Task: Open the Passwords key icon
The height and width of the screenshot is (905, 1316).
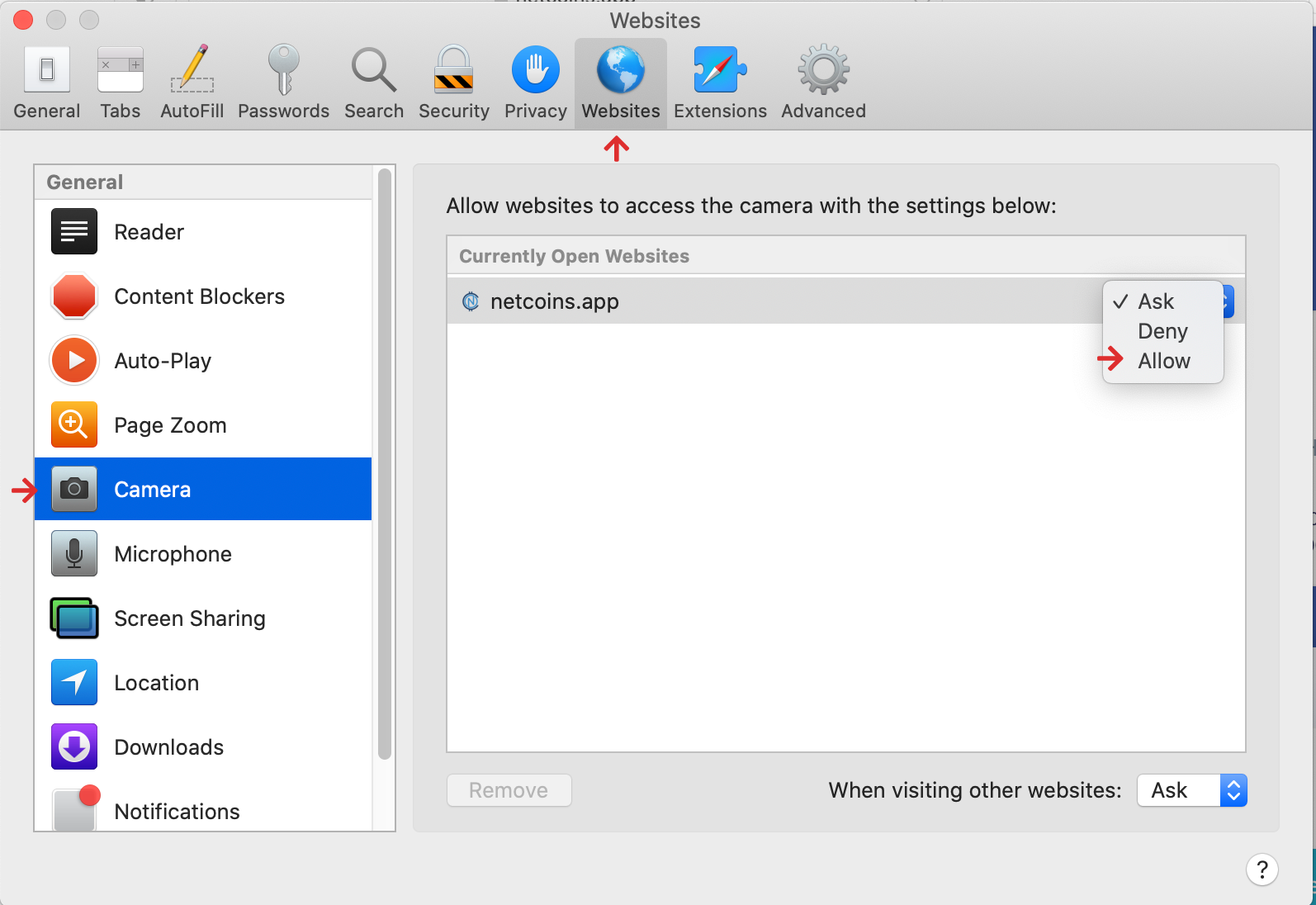Action: (283, 69)
